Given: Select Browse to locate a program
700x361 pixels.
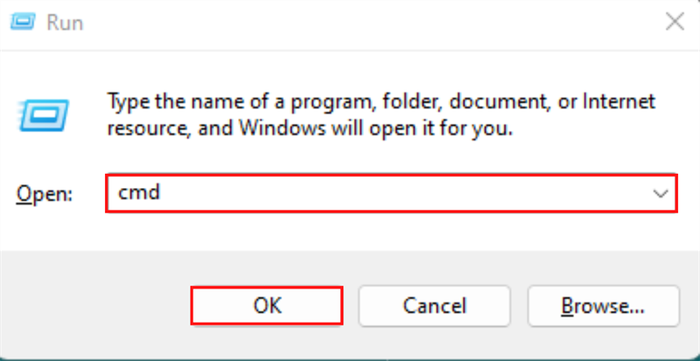Looking at the screenshot, I should 604,306.
